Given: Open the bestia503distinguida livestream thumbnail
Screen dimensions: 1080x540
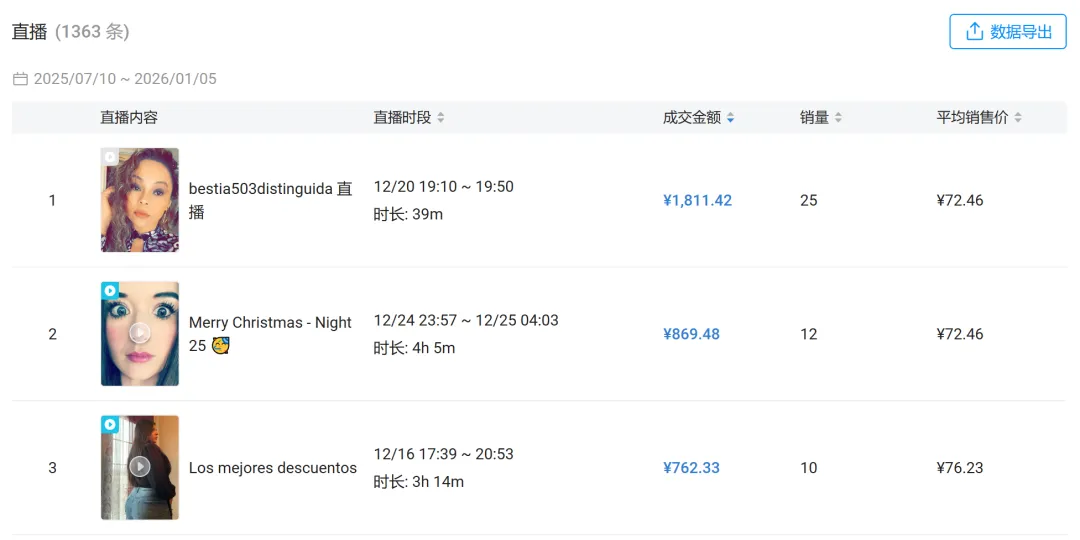Looking at the screenshot, I should coord(140,200).
